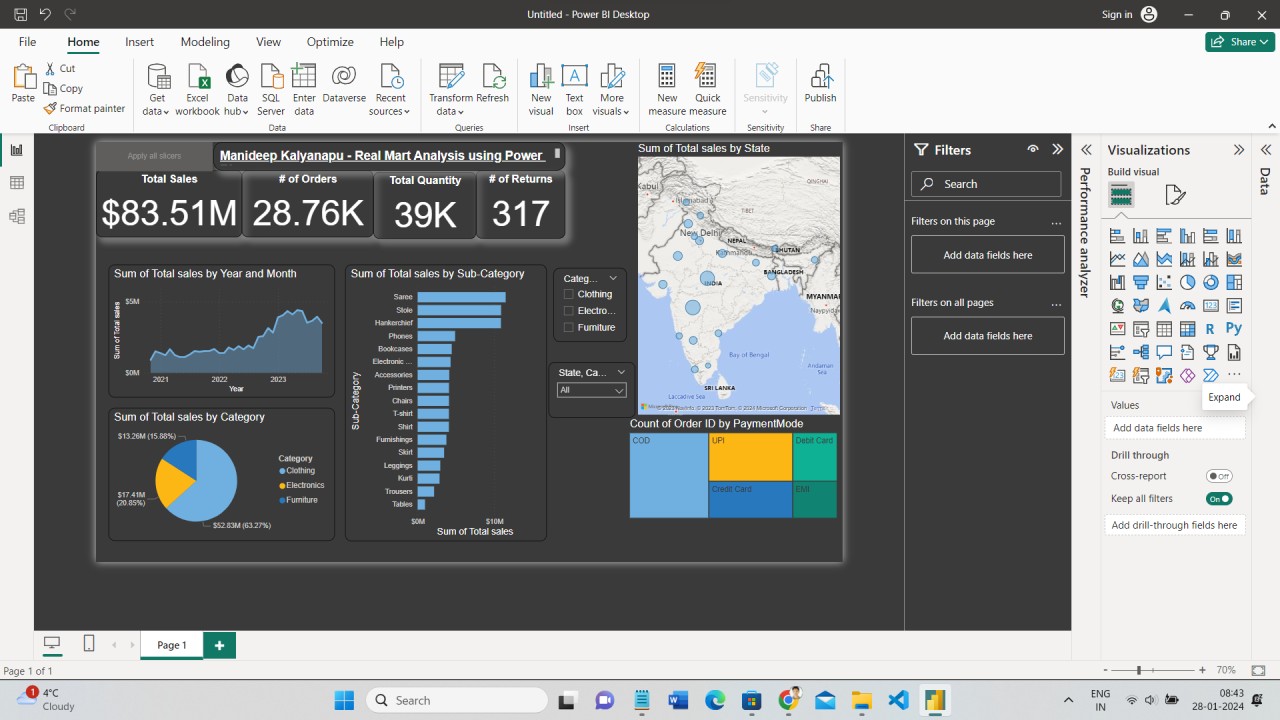
Task: Open the State slicer All dropdown
Action: click(x=592, y=390)
